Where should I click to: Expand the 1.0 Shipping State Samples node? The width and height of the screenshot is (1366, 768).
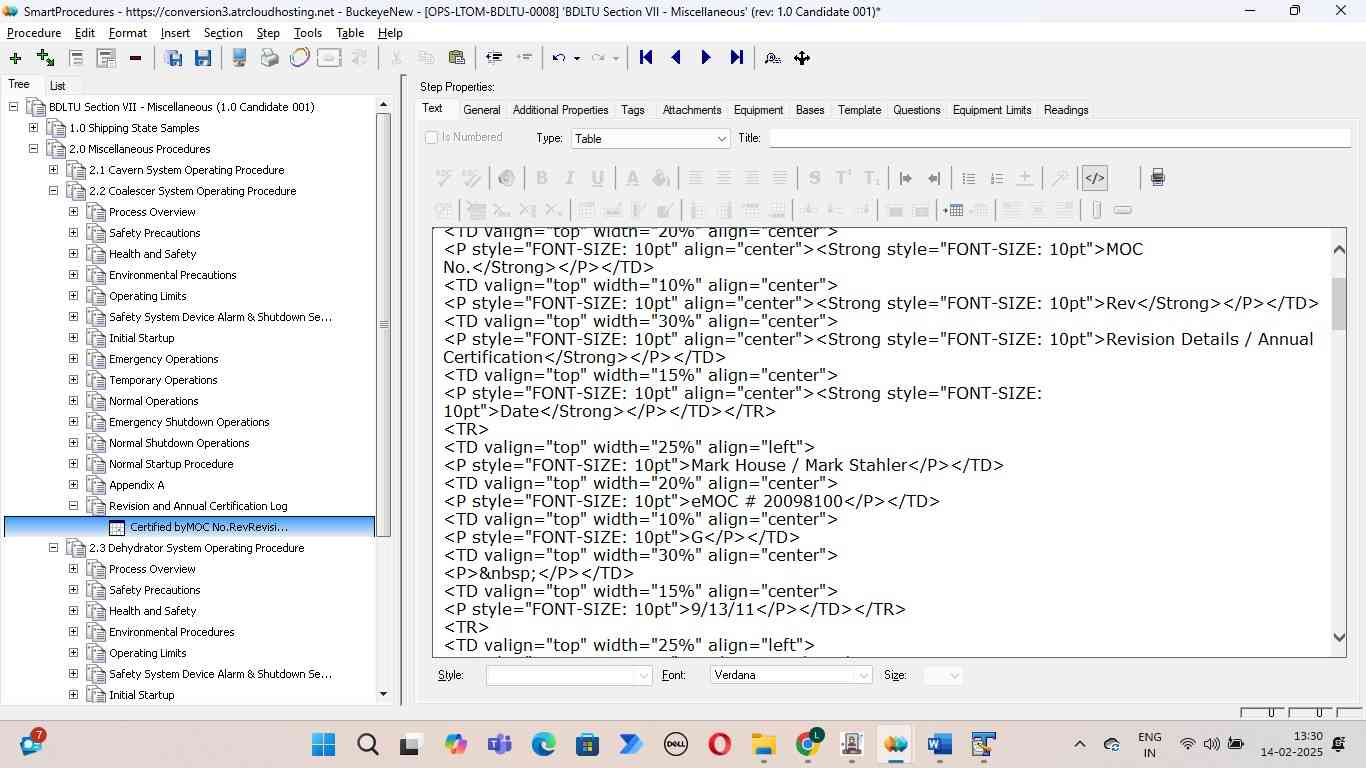pyautogui.click(x=33, y=128)
